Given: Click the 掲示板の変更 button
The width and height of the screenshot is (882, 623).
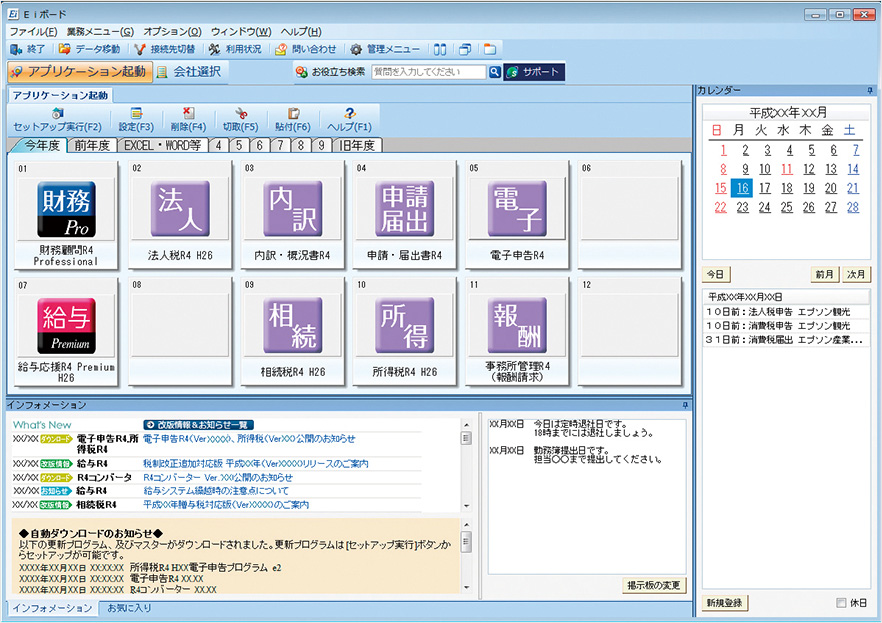Looking at the screenshot, I should (x=654, y=585).
